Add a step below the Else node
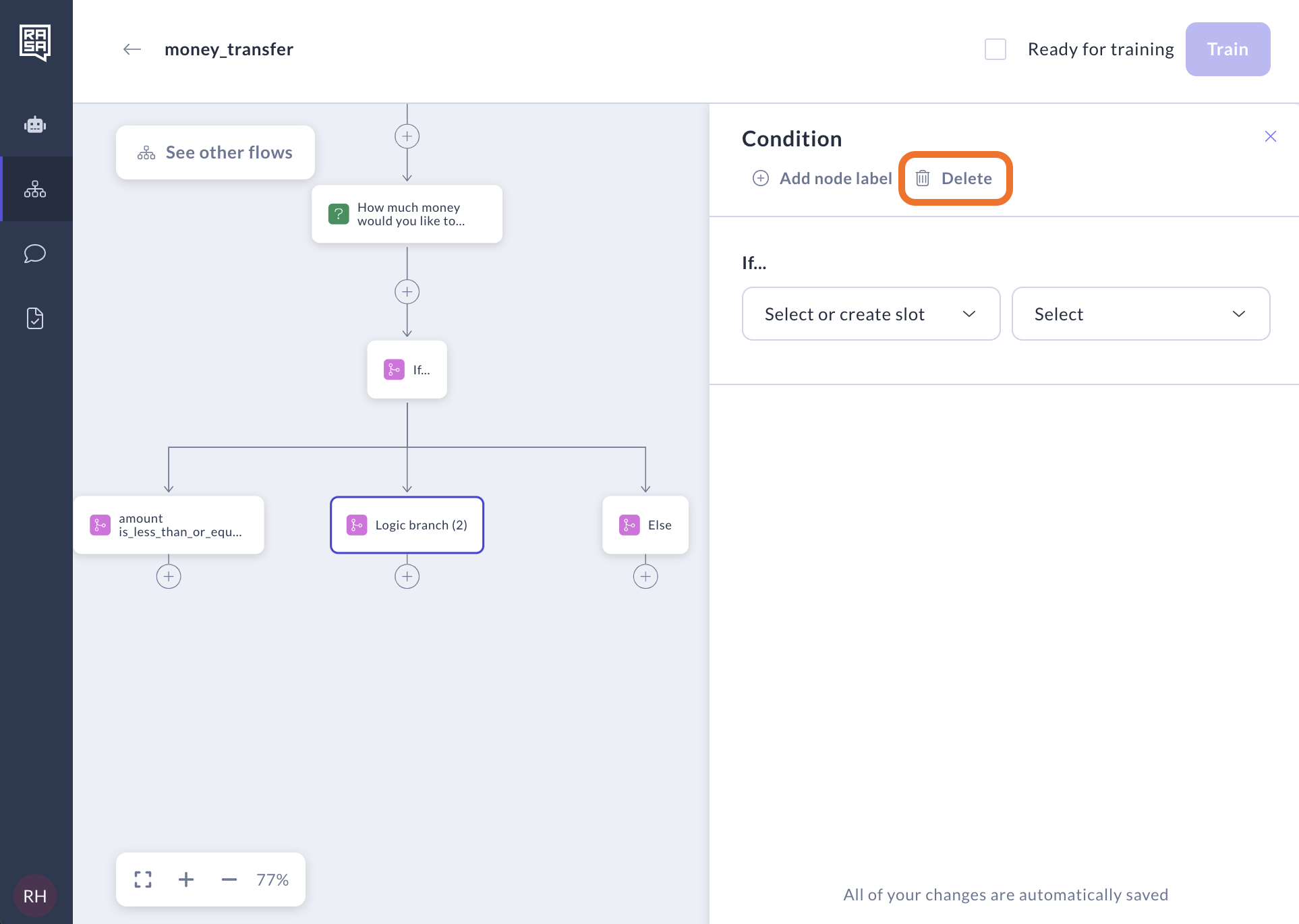The image size is (1299, 924). (645, 577)
